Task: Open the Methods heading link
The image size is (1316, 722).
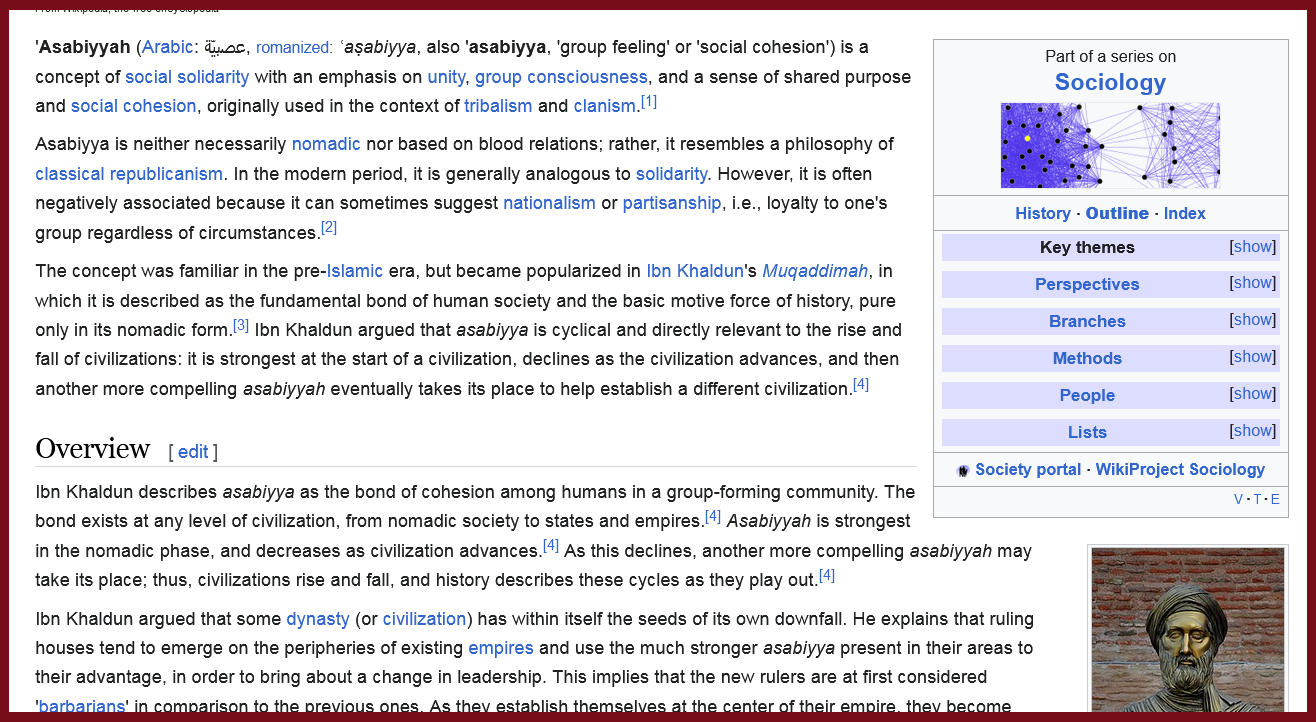Action: [1087, 358]
